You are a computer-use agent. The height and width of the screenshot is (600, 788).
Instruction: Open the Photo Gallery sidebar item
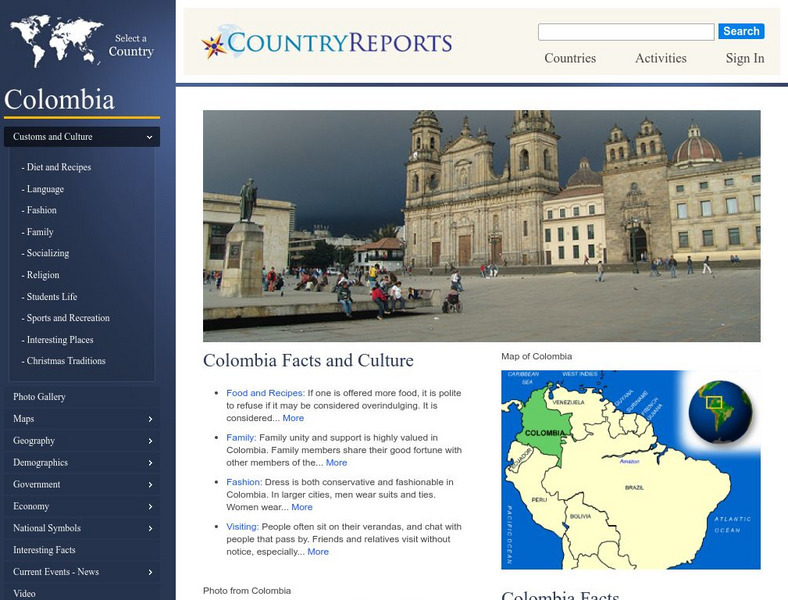coord(39,397)
